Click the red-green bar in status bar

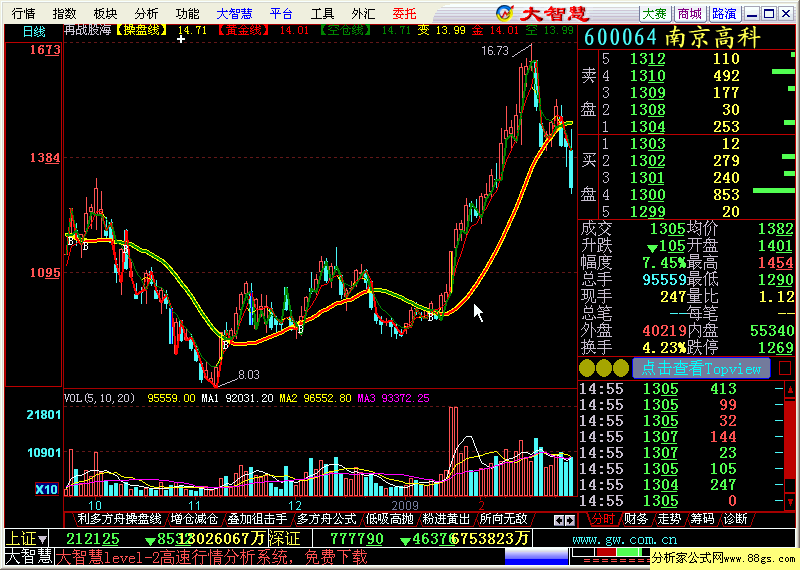coord(610,553)
